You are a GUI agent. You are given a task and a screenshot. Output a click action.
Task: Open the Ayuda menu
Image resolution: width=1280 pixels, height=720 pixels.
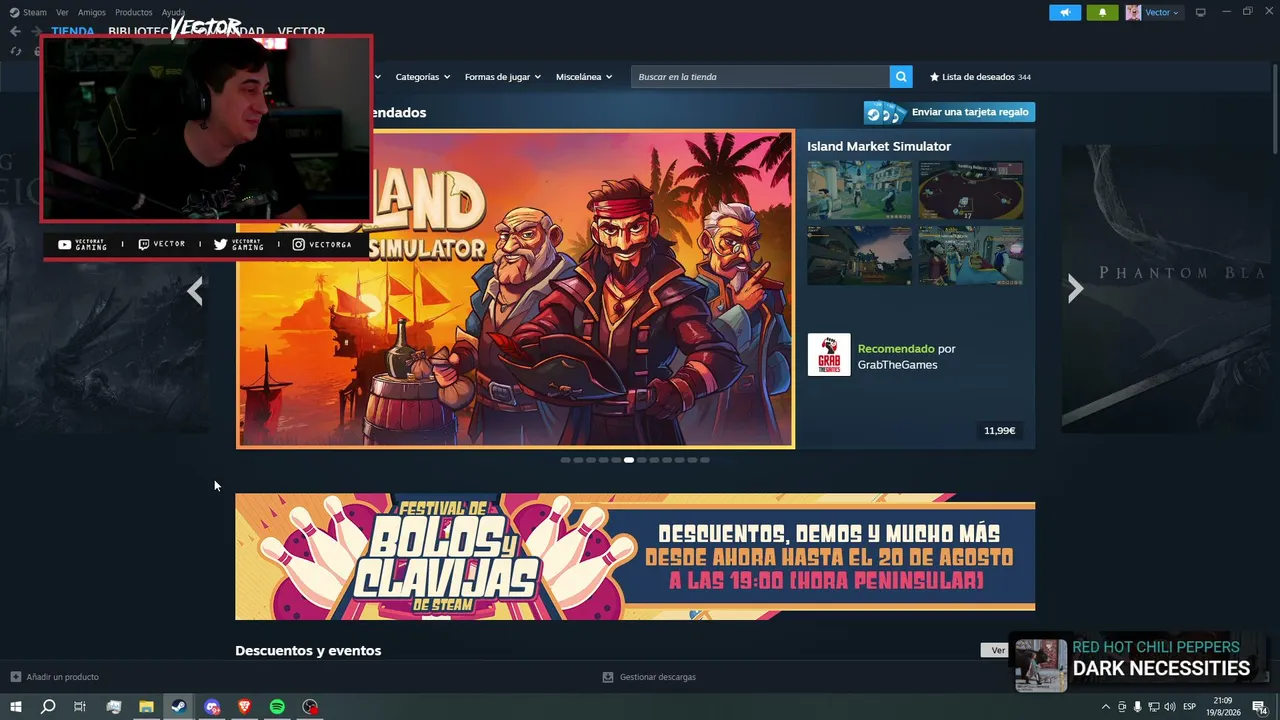point(173,12)
